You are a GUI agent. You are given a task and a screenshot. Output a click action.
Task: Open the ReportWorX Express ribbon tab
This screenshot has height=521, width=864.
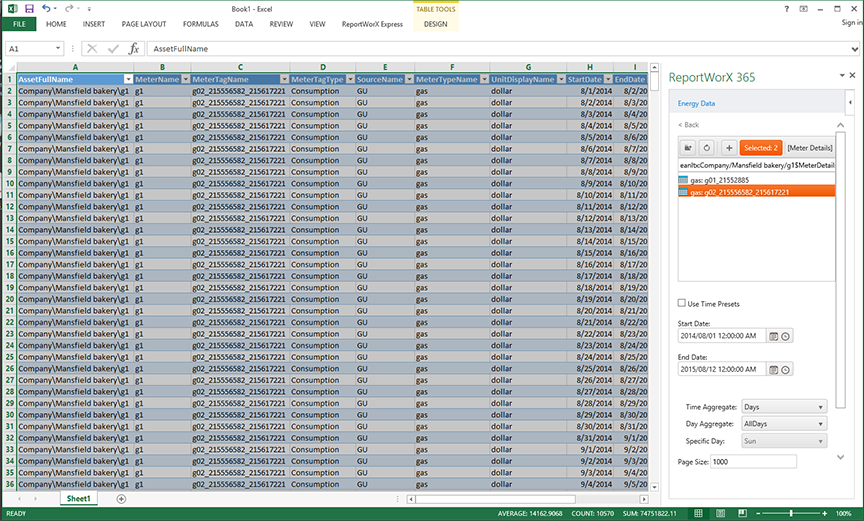(372, 23)
